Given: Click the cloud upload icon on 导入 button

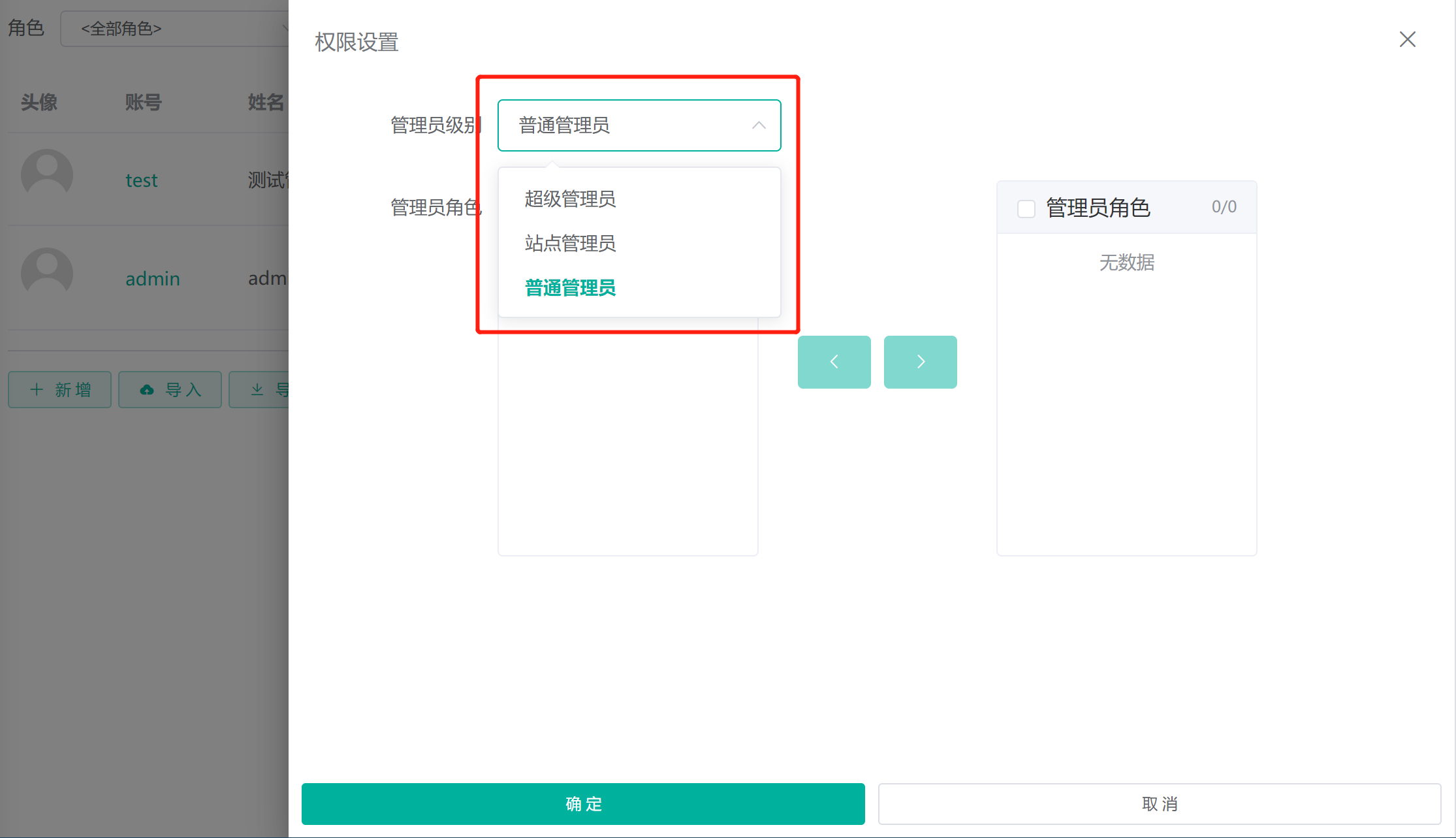Looking at the screenshot, I should 147,389.
